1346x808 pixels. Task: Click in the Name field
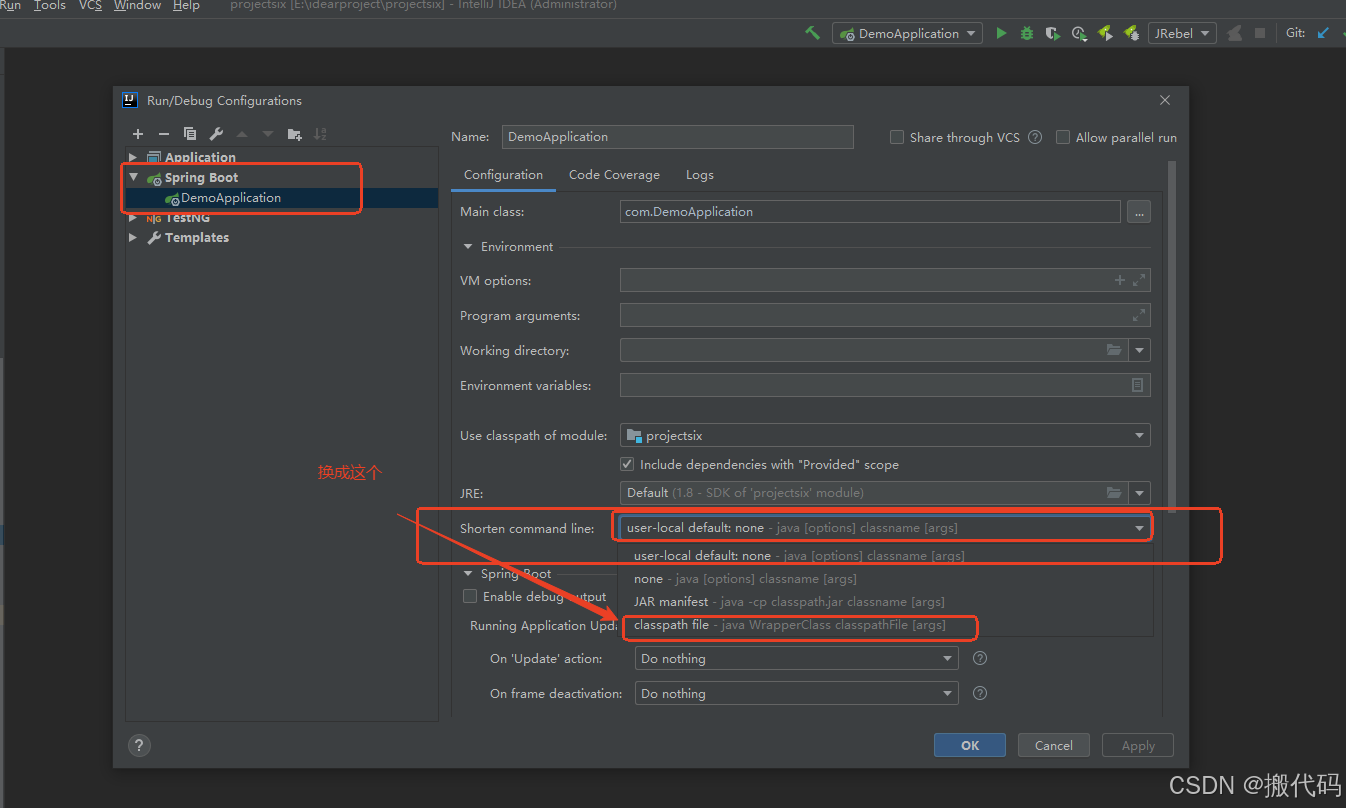click(x=678, y=137)
